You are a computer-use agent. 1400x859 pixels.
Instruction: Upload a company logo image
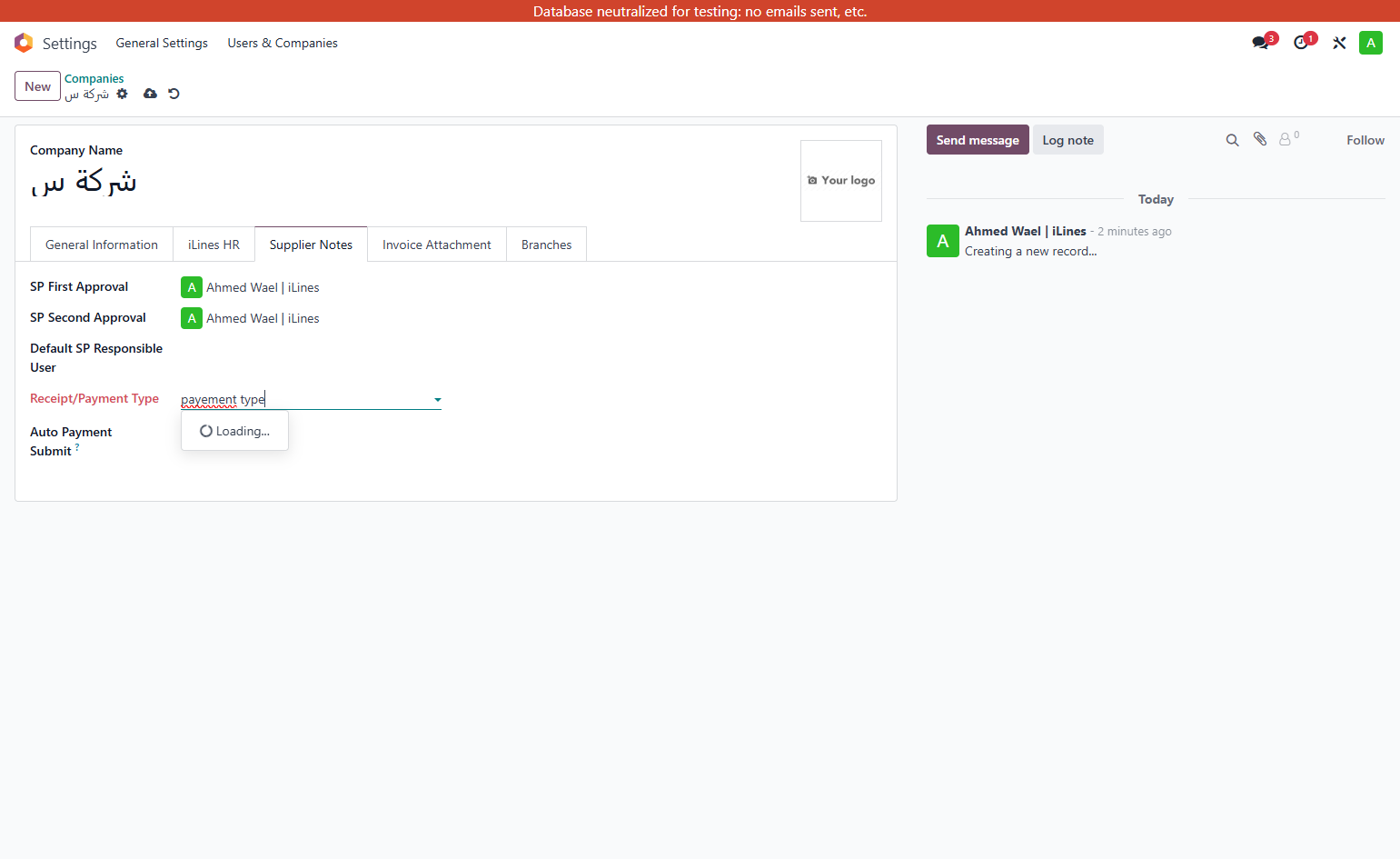[x=841, y=181]
